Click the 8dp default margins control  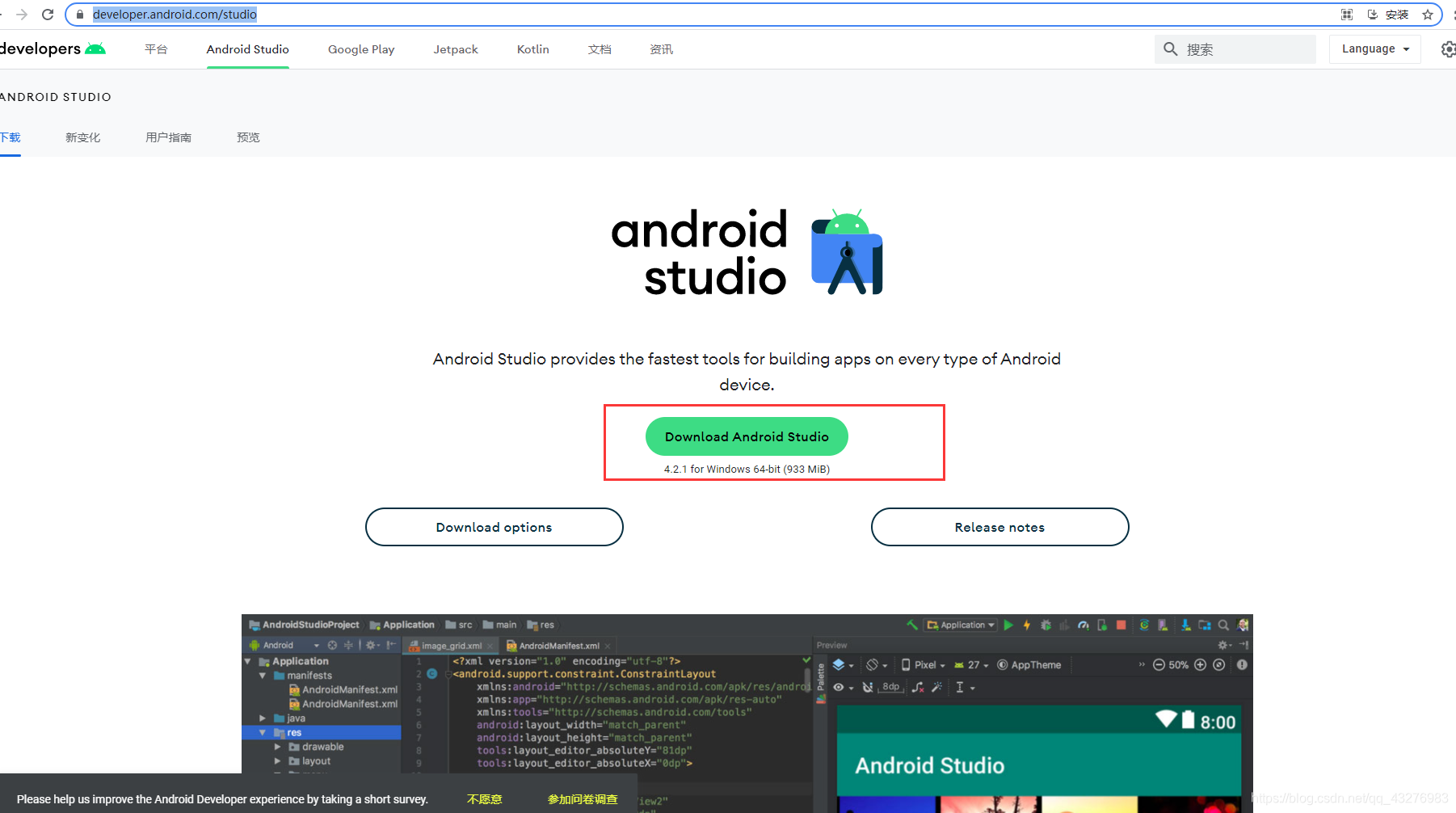(x=891, y=687)
